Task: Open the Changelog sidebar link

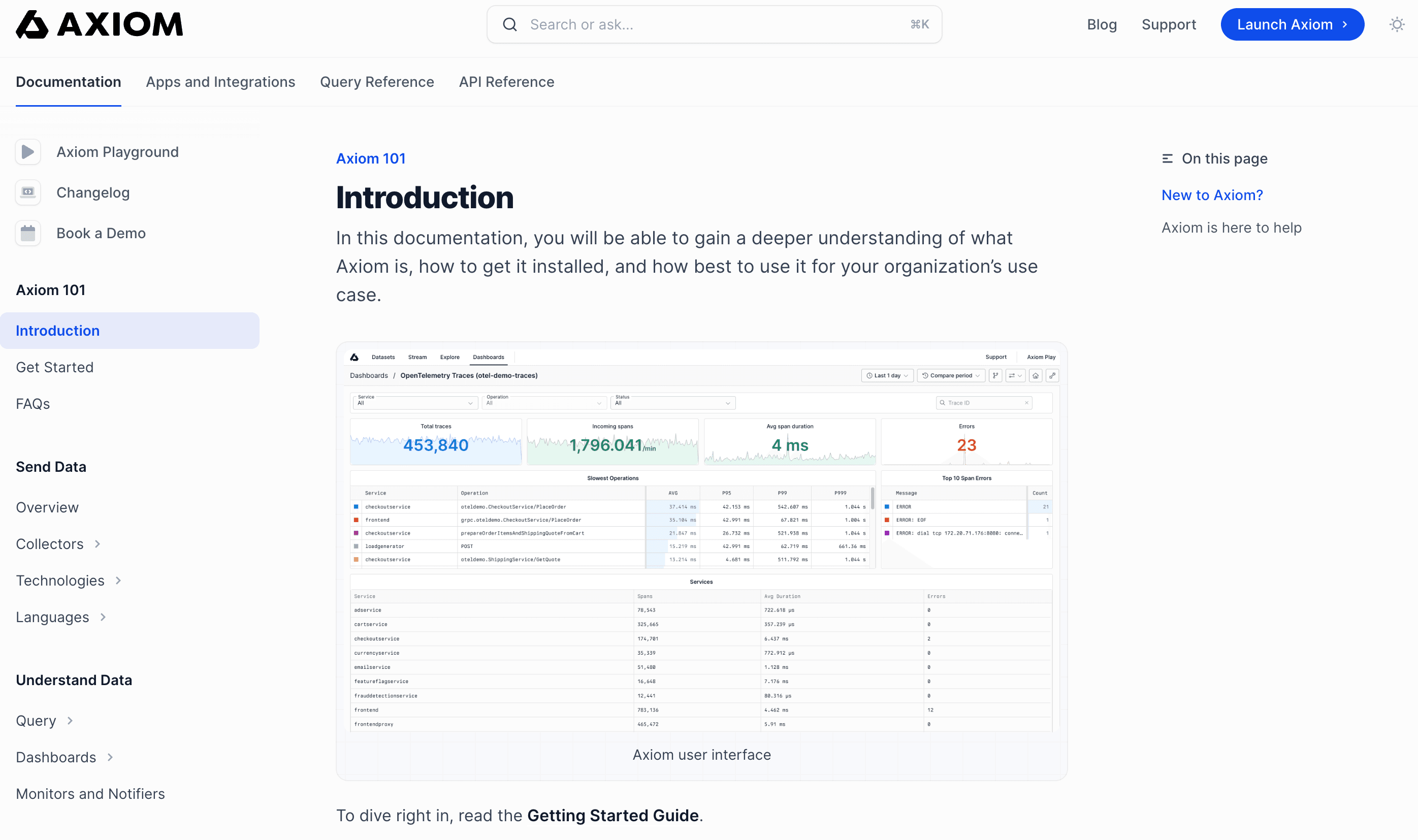Action: pos(93,192)
